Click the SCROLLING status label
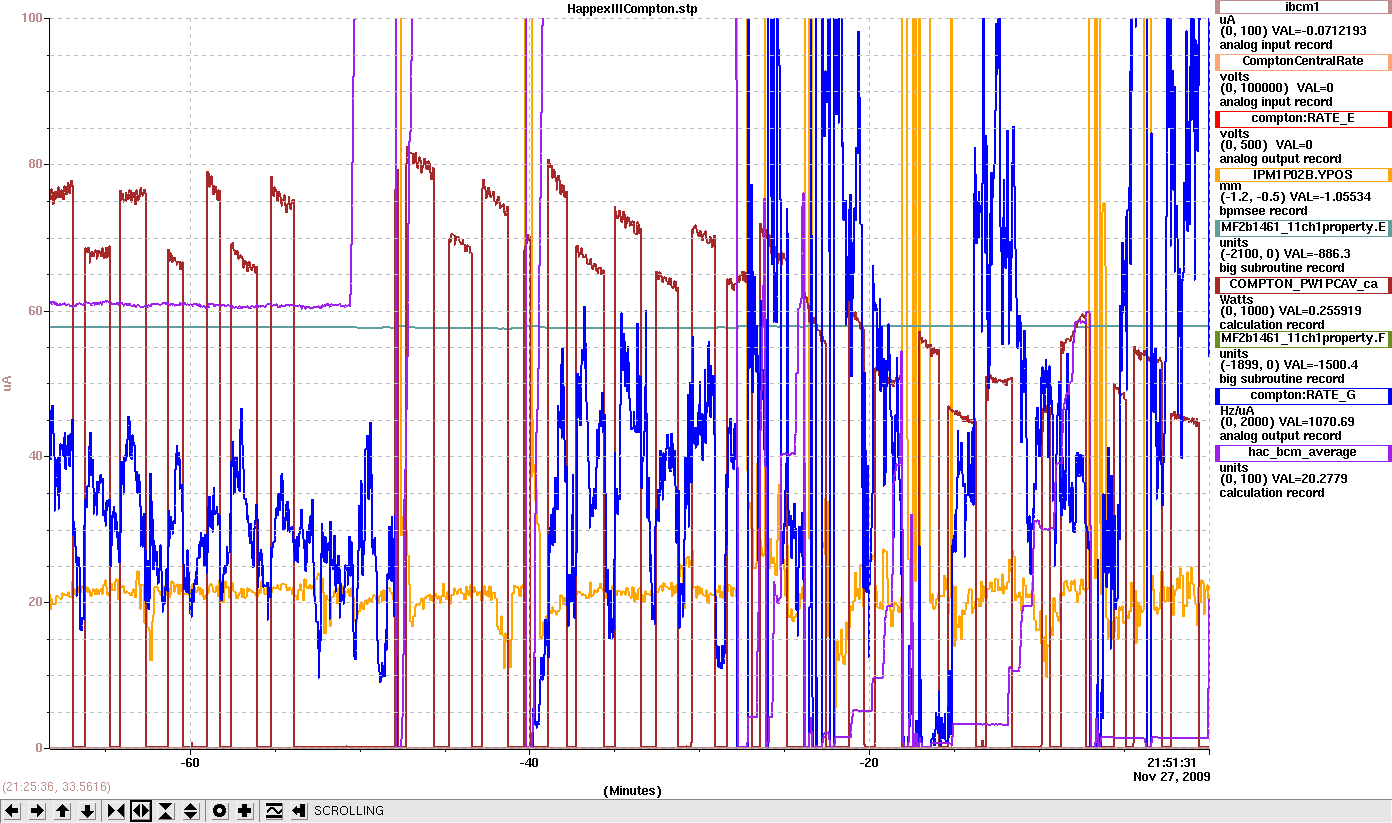This screenshot has height=823, width=1392. coord(349,811)
